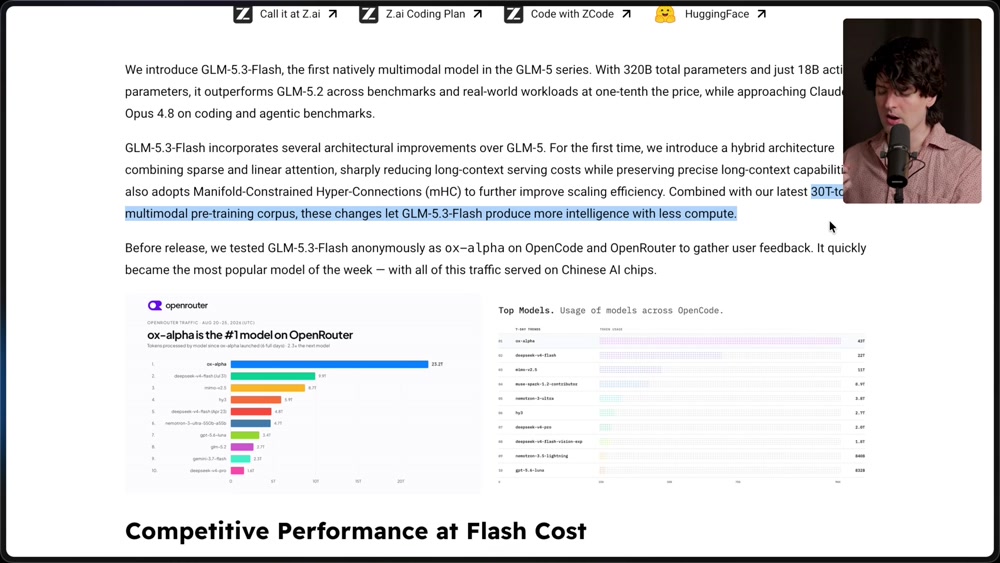Open the Code with ZCode link

[572, 14]
